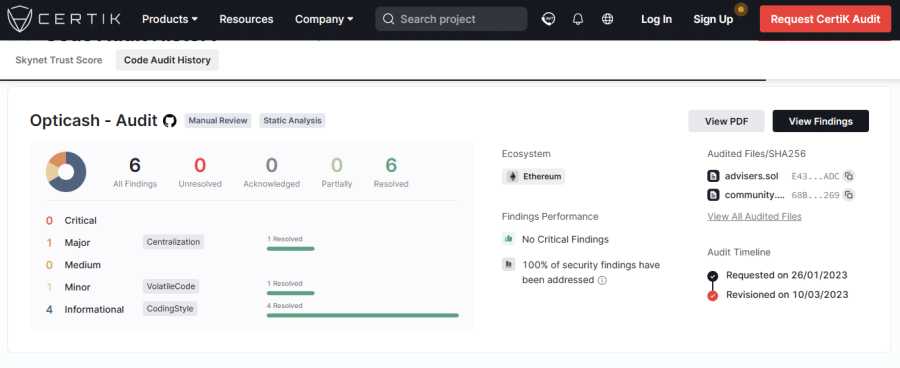Click the 0 Partially count
Screen dimensions: 900x368
click(336, 165)
